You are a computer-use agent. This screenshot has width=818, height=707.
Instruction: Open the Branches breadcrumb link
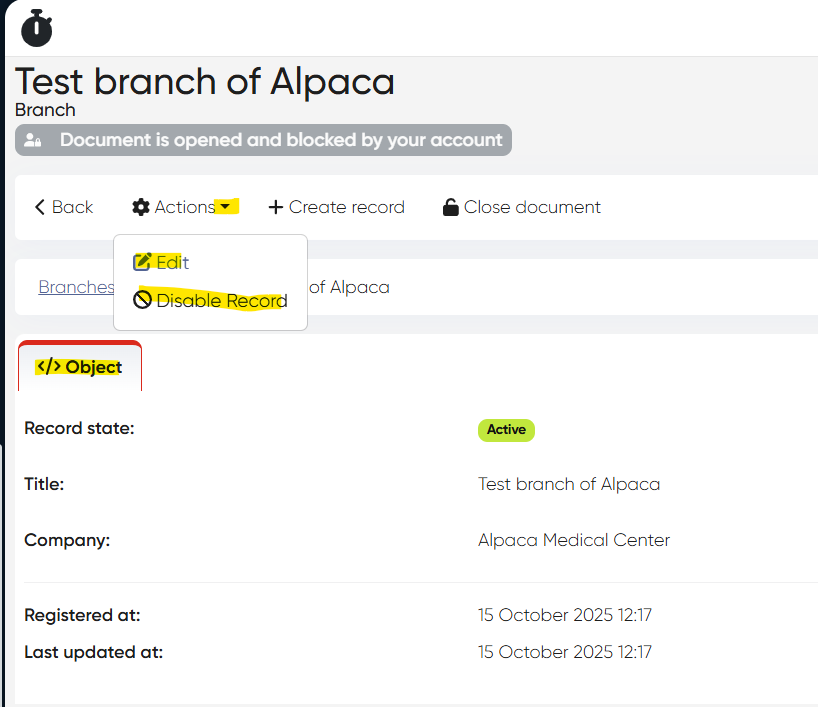[x=76, y=287]
